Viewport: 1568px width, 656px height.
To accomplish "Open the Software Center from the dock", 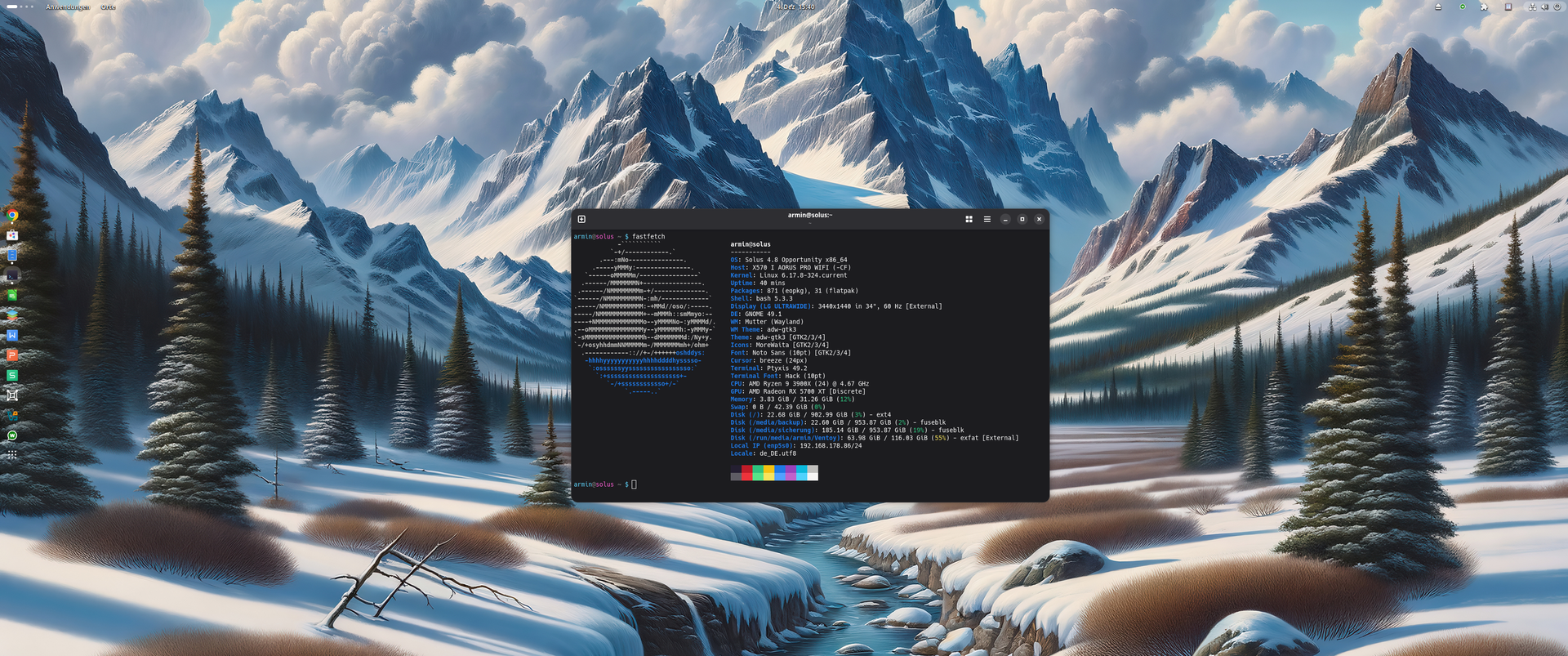I will pyautogui.click(x=12, y=235).
